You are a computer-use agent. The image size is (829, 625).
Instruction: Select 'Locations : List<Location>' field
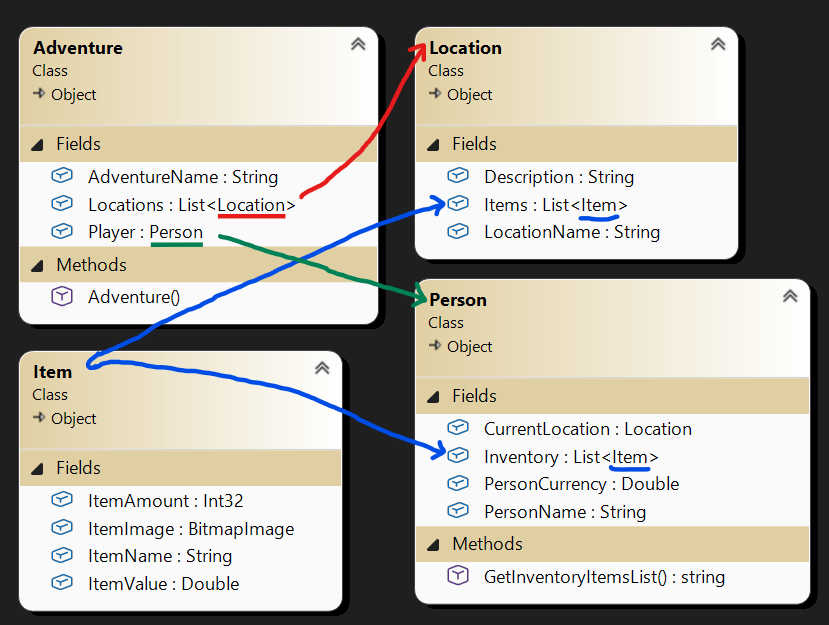(192, 205)
